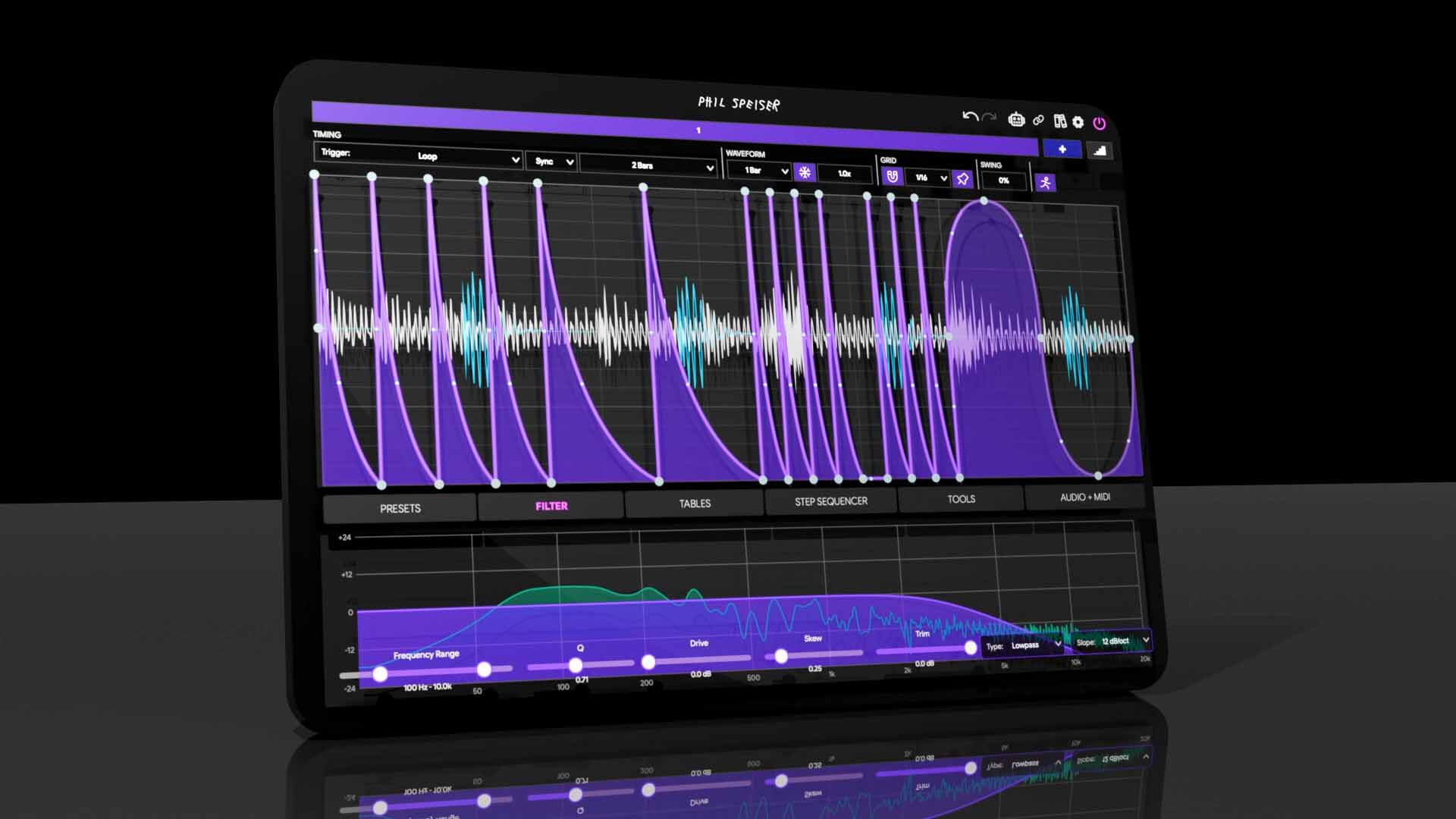Open the 2 Bars length dropdown
Image resolution: width=1456 pixels, height=819 pixels.
(x=648, y=165)
